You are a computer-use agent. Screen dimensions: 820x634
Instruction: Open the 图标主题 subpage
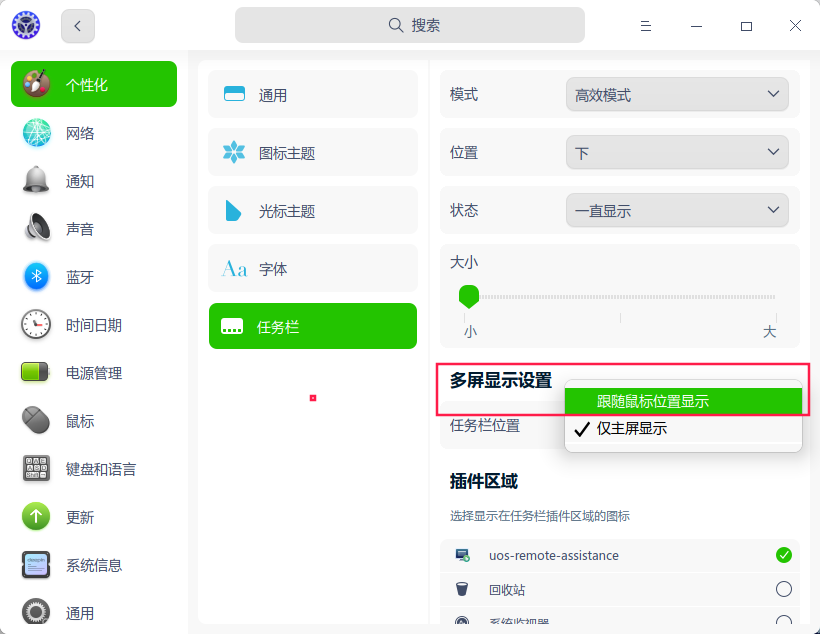(313, 152)
